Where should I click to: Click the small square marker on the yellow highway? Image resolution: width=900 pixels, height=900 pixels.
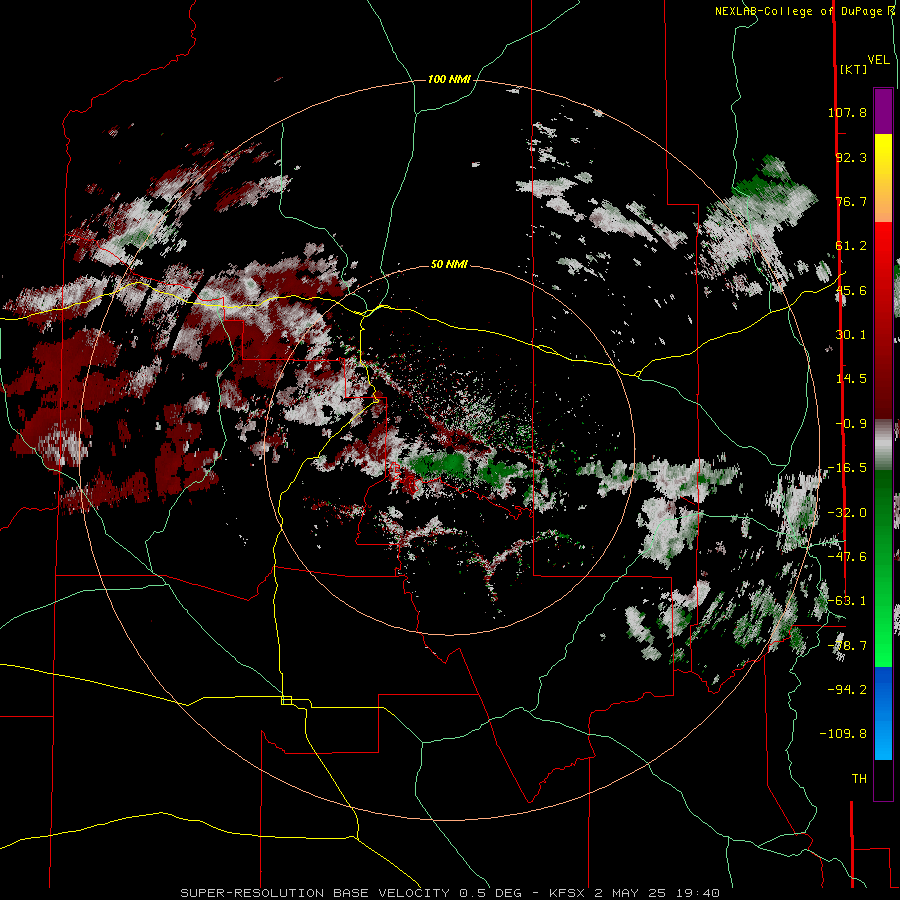click(286, 700)
